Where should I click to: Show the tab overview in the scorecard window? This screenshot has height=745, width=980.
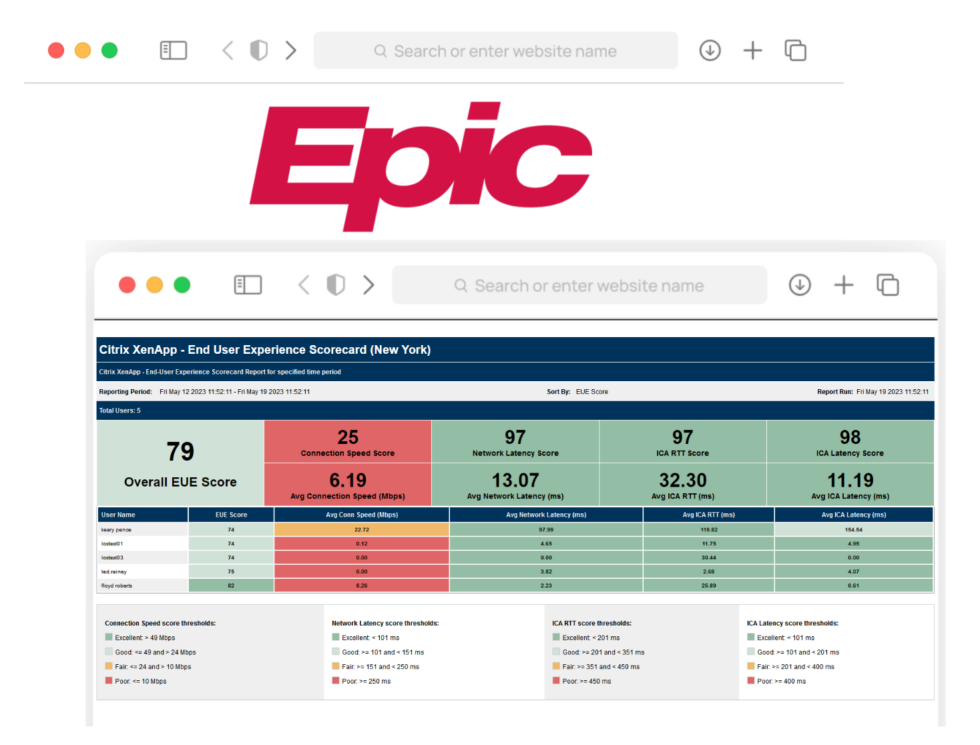(888, 285)
